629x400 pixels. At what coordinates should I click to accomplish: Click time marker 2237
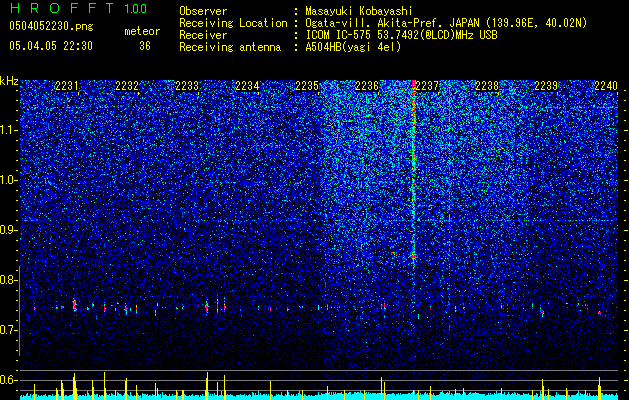(427, 85)
